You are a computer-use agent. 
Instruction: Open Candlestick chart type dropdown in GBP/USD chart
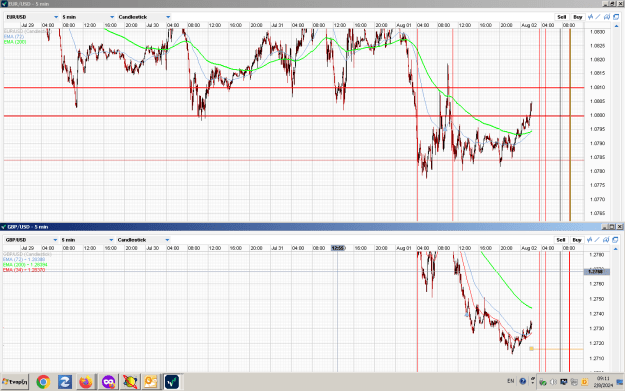[143, 240]
